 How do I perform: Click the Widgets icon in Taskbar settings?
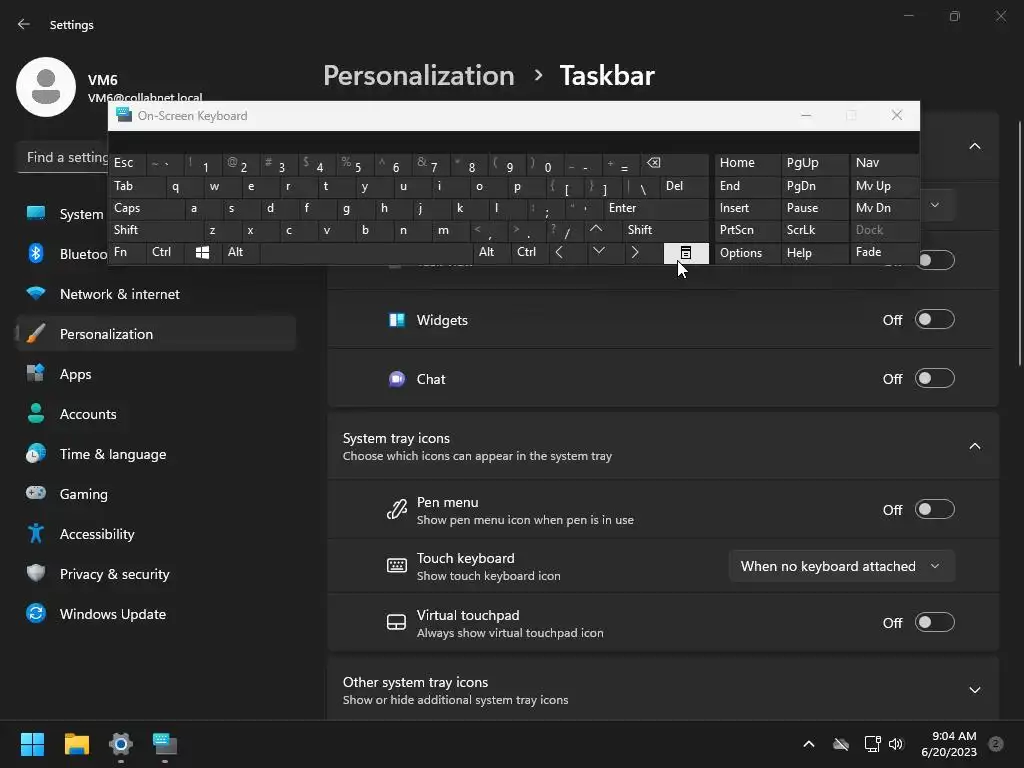396,320
